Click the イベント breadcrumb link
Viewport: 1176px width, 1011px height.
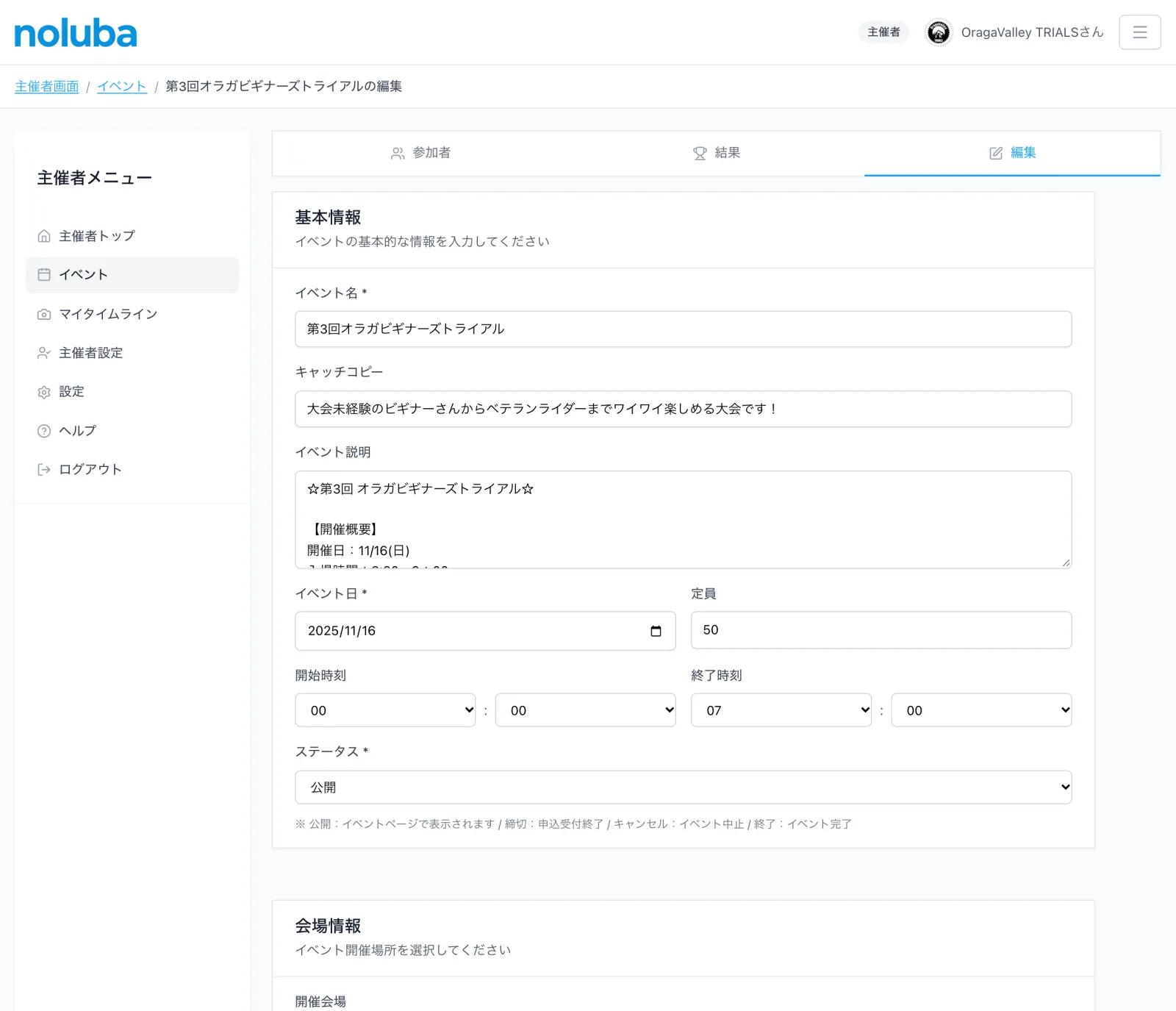[x=122, y=87]
